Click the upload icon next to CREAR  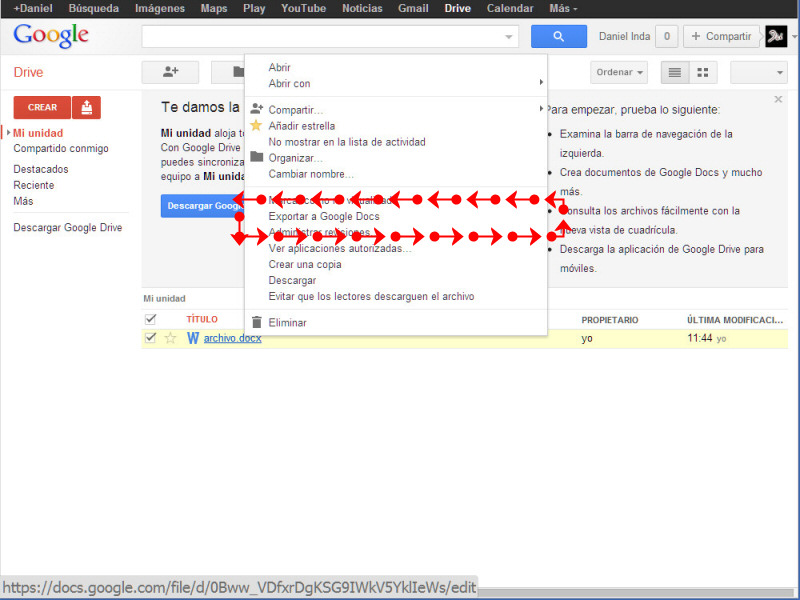87,107
